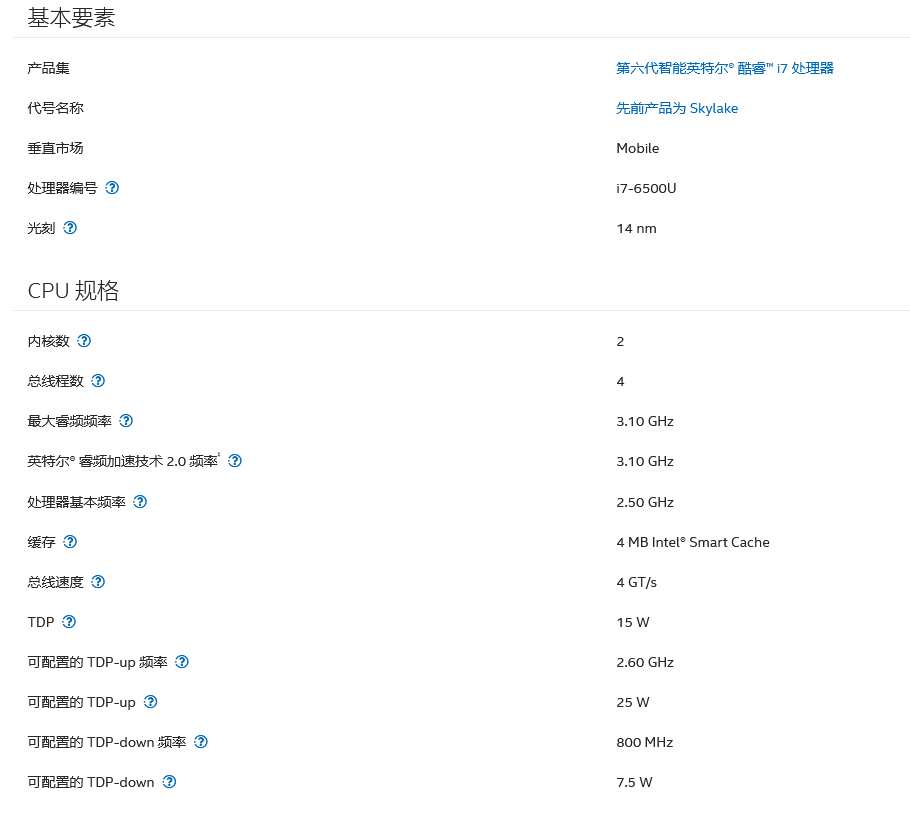910x830 pixels.
Task: Open help for 可配置的 TDP-down 频率
Action: point(201,742)
